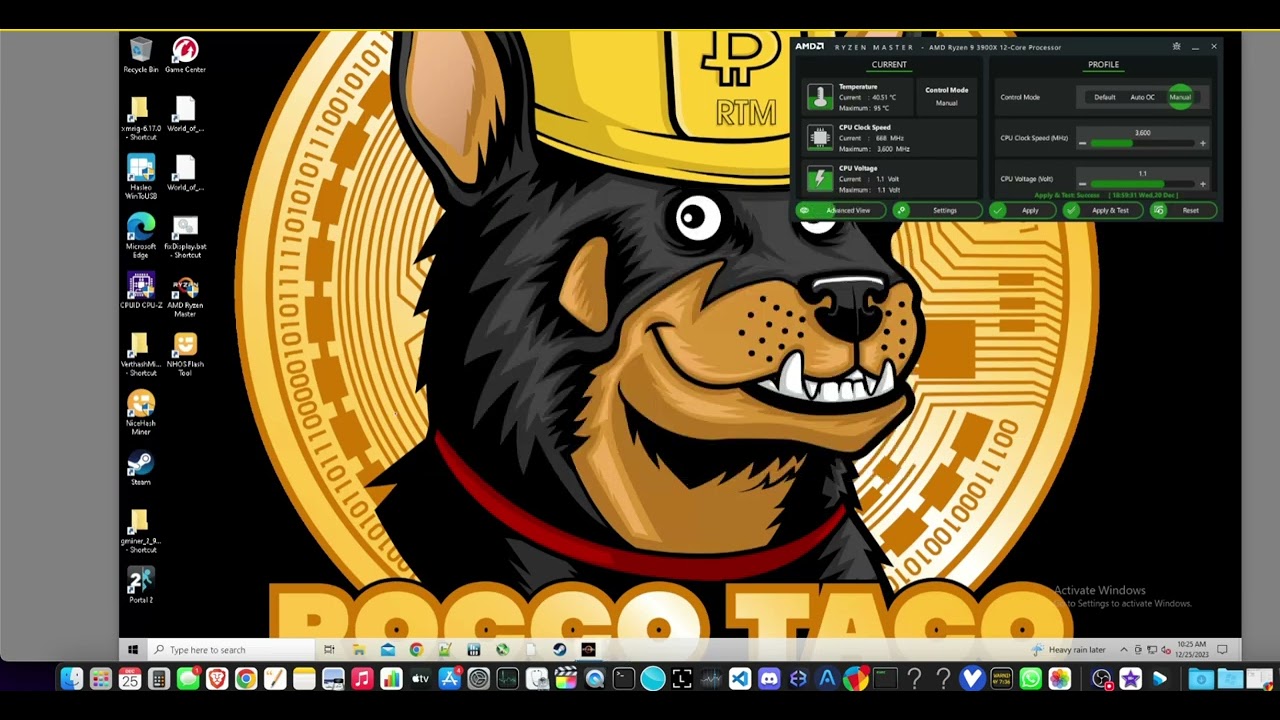Open Messages app in the dock
This screenshot has height=720, width=1280.
click(188, 679)
